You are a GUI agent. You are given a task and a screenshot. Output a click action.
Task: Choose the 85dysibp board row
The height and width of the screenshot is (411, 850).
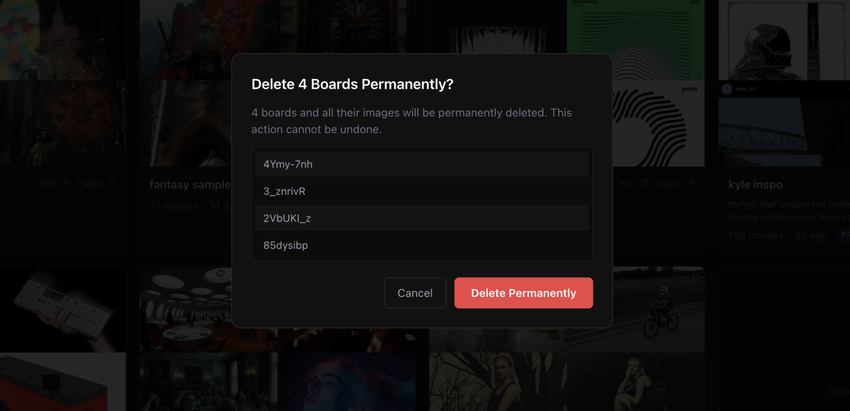(422, 245)
